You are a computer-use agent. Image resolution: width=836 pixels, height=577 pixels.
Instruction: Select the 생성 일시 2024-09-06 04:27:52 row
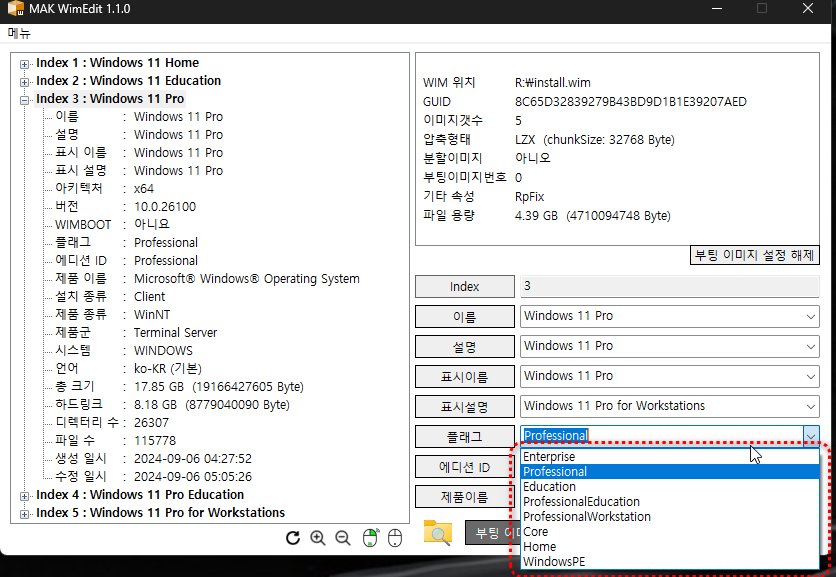pyautogui.click(x=154, y=459)
